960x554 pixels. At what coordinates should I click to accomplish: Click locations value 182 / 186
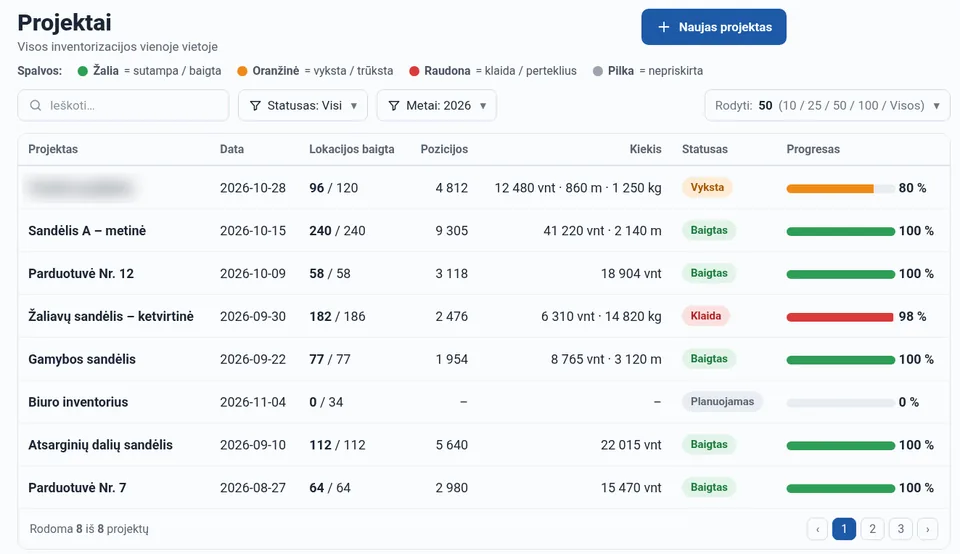click(x=337, y=316)
